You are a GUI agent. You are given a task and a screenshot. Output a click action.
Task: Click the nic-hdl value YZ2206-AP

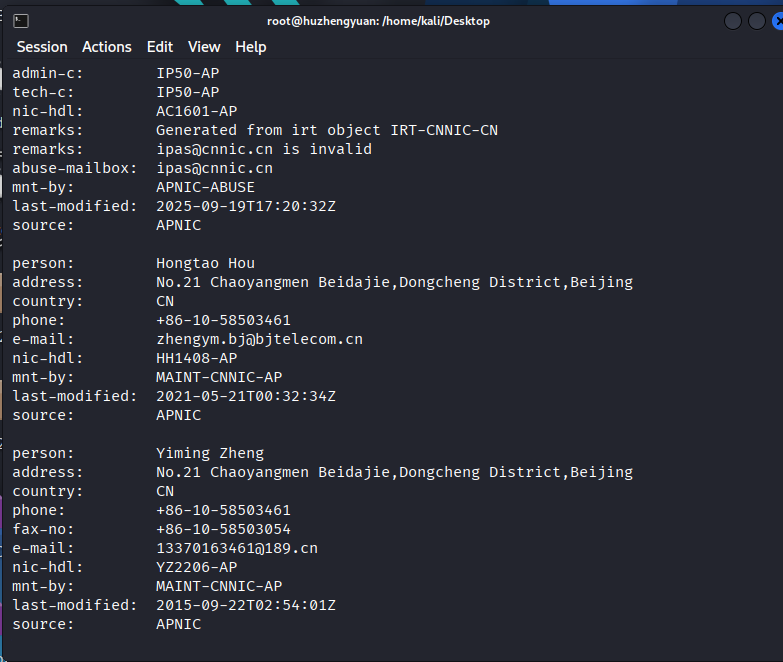[x=197, y=567]
